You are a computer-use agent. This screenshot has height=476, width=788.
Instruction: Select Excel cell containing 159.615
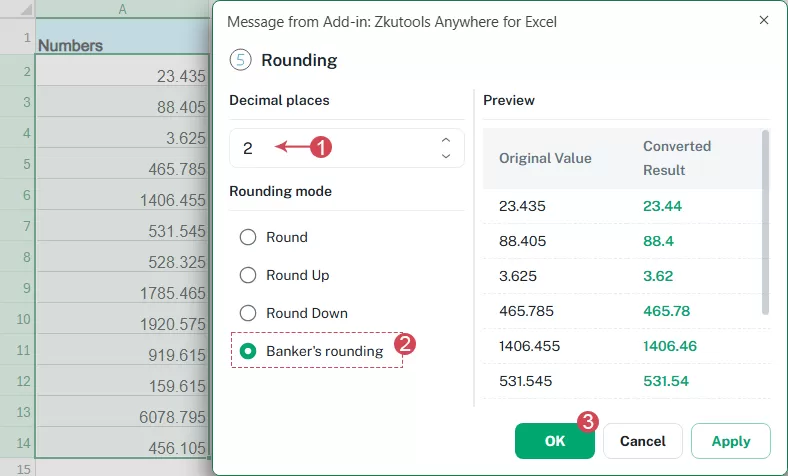pyautogui.click(x=123, y=381)
